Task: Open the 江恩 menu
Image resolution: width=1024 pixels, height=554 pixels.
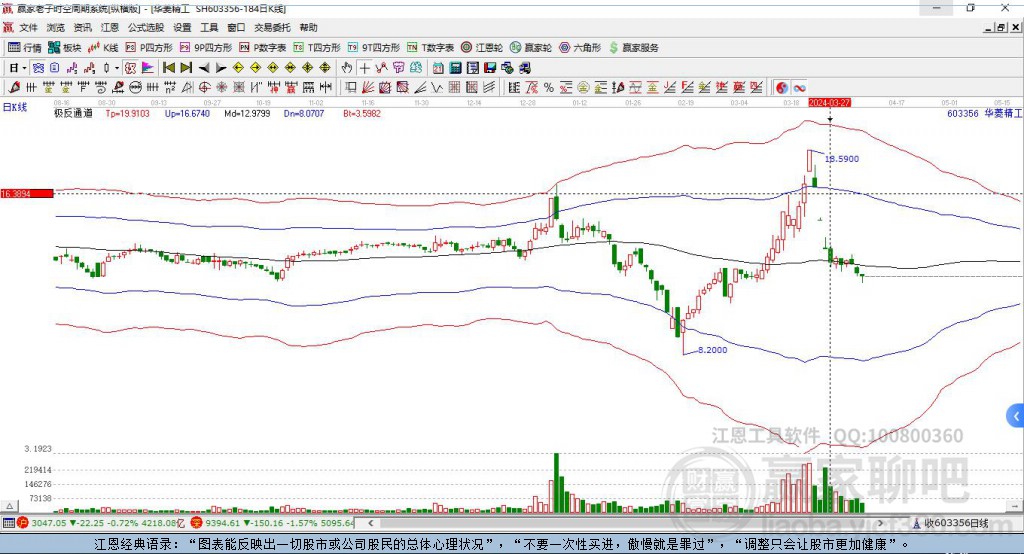Action: click(x=110, y=27)
